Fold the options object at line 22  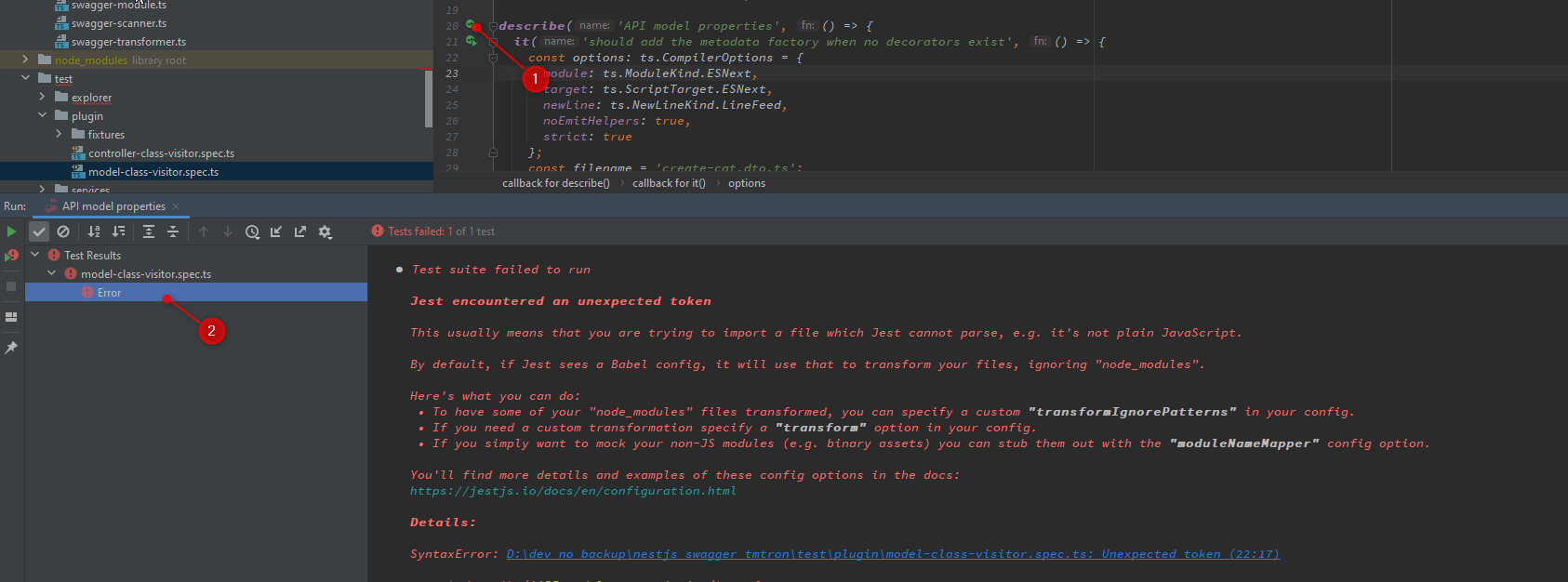pyautogui.click(x=493, y=58)
